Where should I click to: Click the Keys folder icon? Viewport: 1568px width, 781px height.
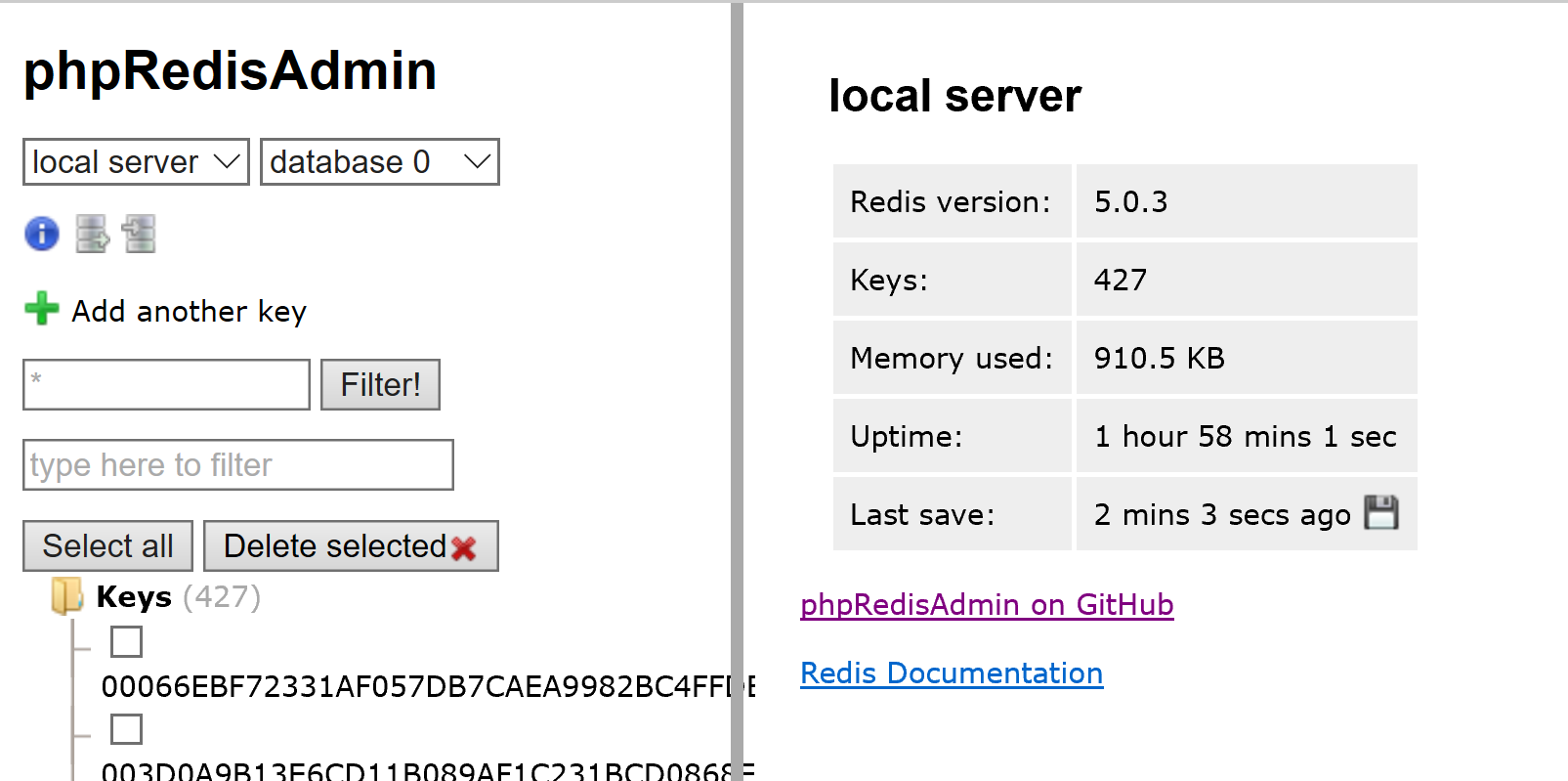coord(67,595)
